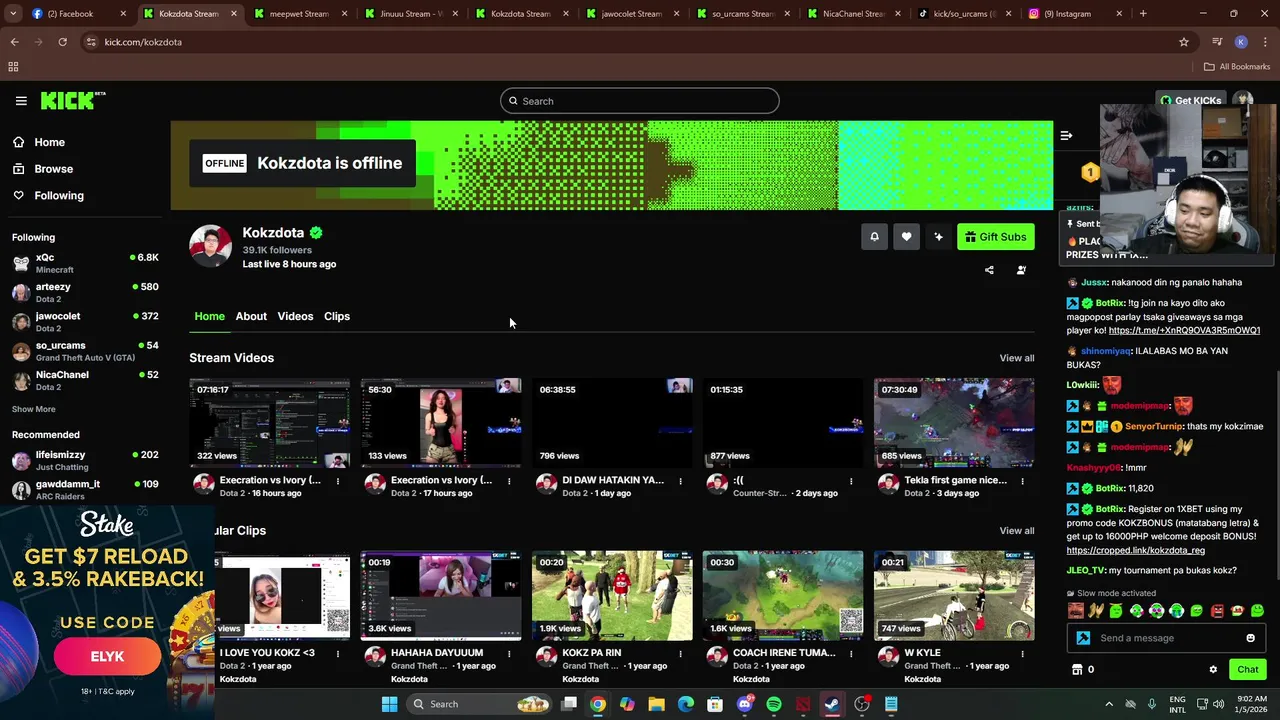The height and width of the screenshot is (720, 1280).
Task: Reload the page in Chrome
Action: 62,42
